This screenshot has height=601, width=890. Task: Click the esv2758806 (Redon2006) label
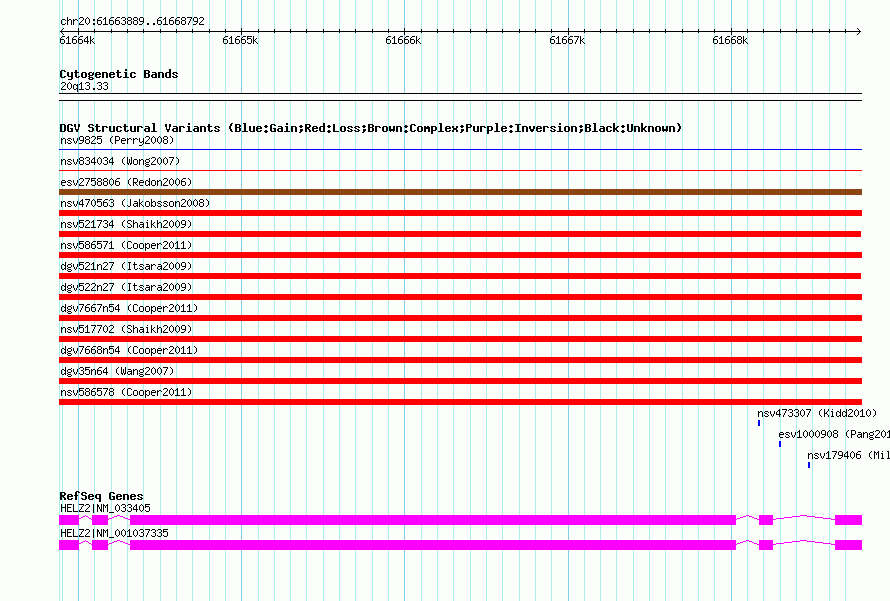pos(126,182)
